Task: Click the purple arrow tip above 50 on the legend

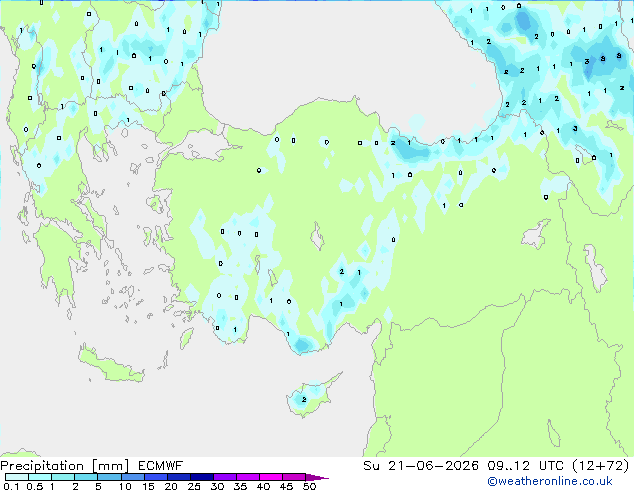Action: [x=317, y=477]
